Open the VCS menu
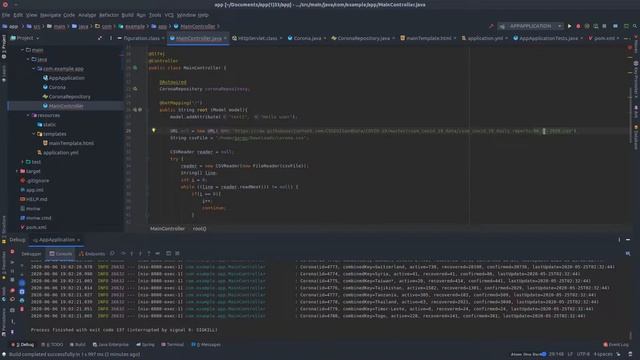The image size is (640, 360). [169, 15]
